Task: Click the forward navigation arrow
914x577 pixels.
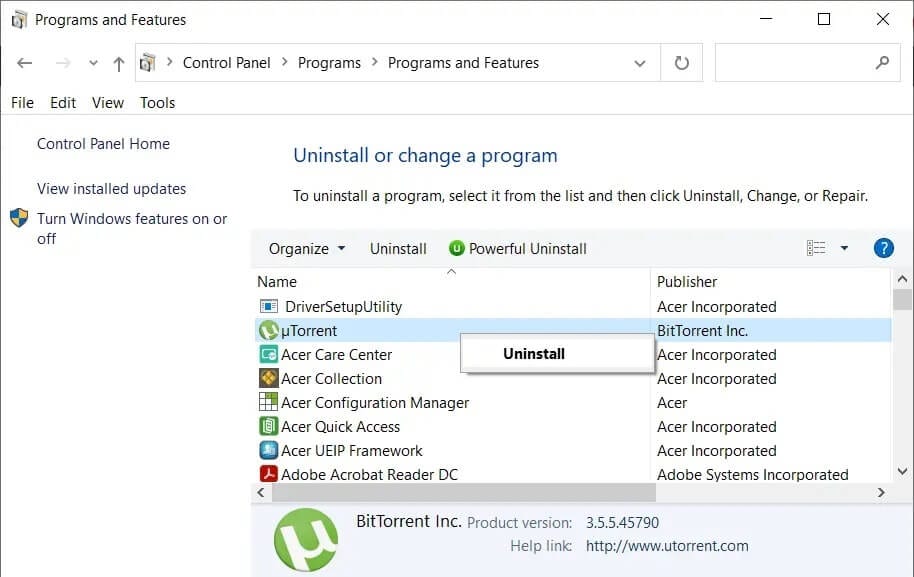Action: click(x=63, y=63)
